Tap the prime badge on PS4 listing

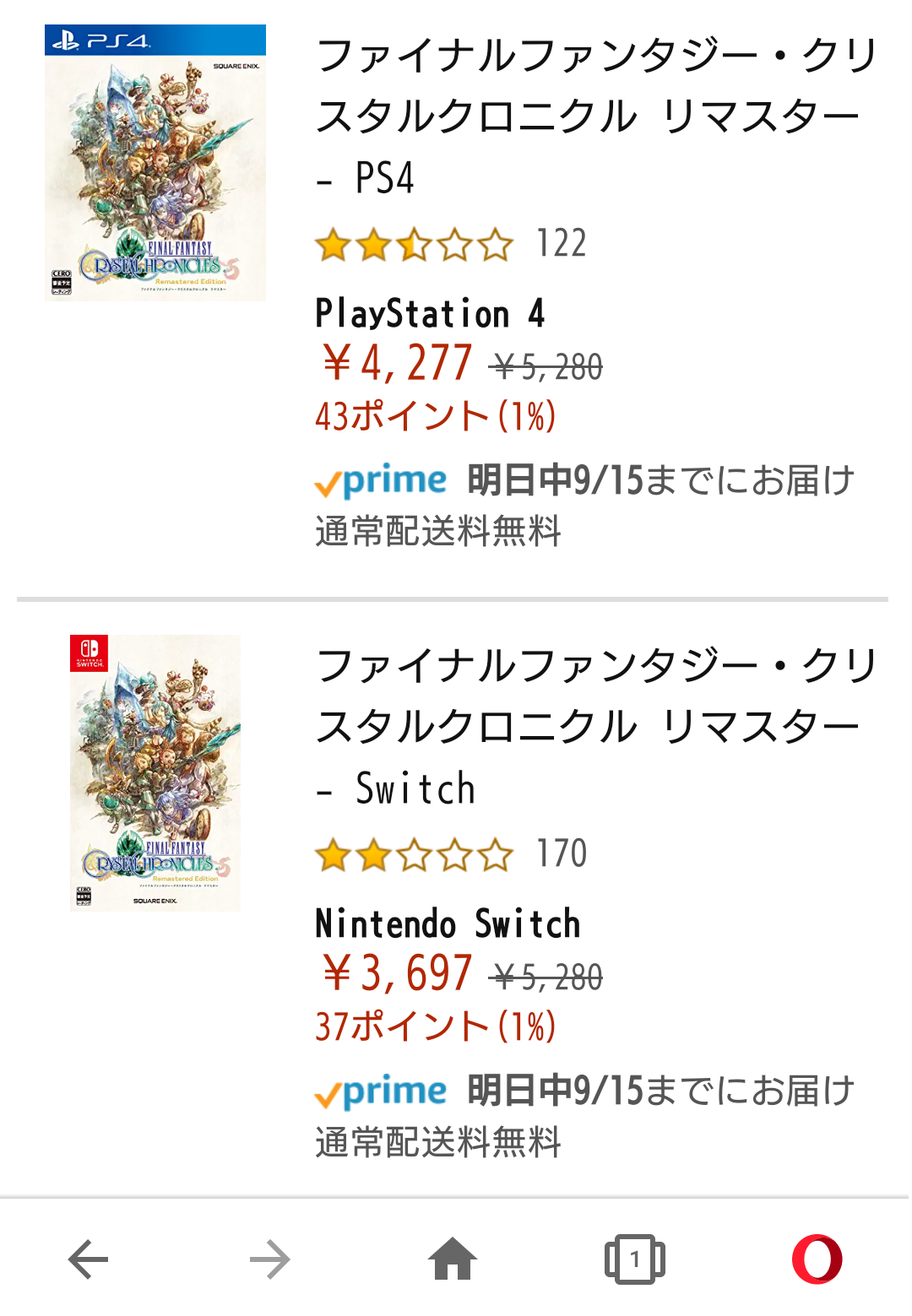pos(381,482)
